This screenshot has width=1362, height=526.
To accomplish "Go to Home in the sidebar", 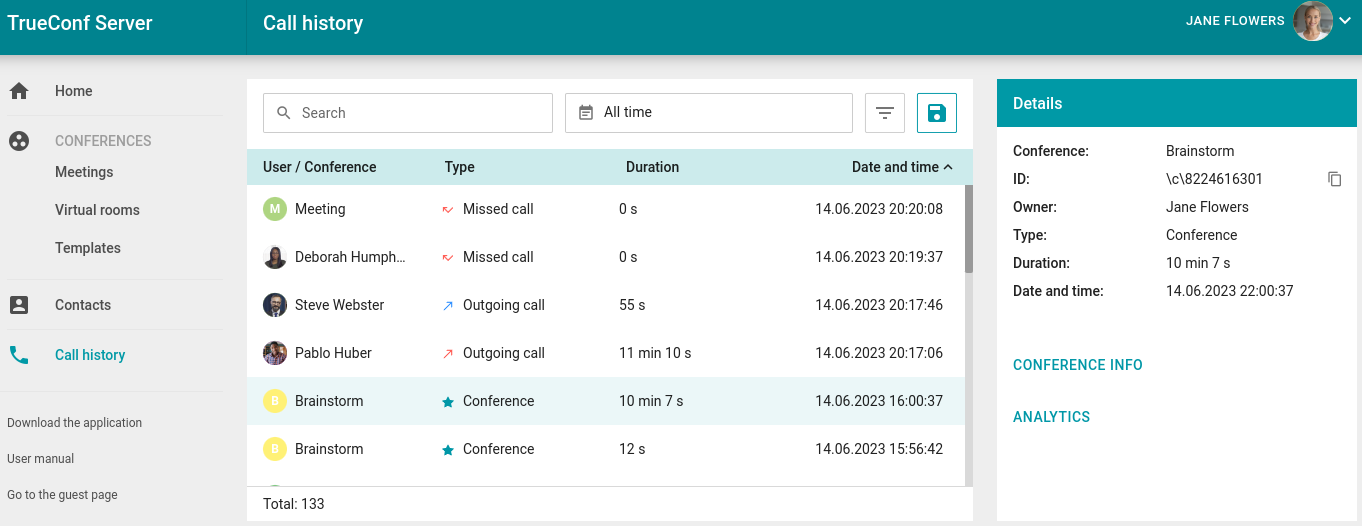I will click(74, 91).
